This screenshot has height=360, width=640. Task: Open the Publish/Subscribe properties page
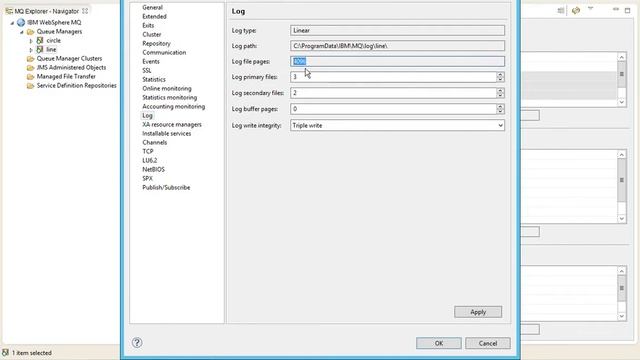tap(166, 187)
